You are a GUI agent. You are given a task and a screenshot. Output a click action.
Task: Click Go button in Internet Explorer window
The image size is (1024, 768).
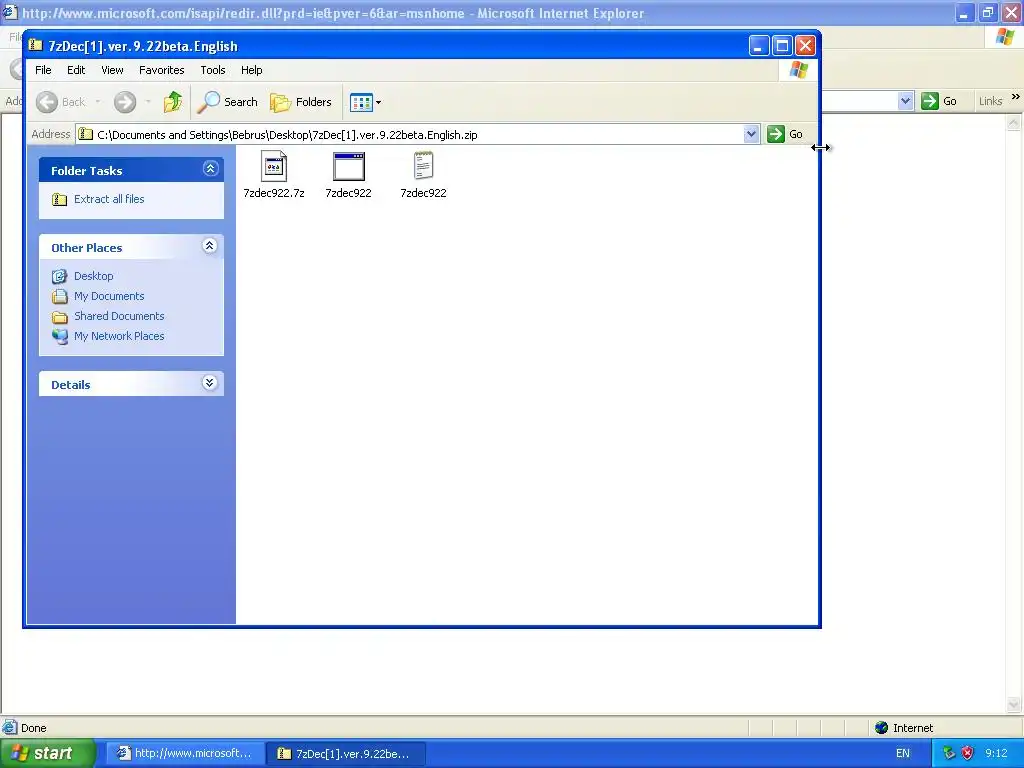pos(940,101)
